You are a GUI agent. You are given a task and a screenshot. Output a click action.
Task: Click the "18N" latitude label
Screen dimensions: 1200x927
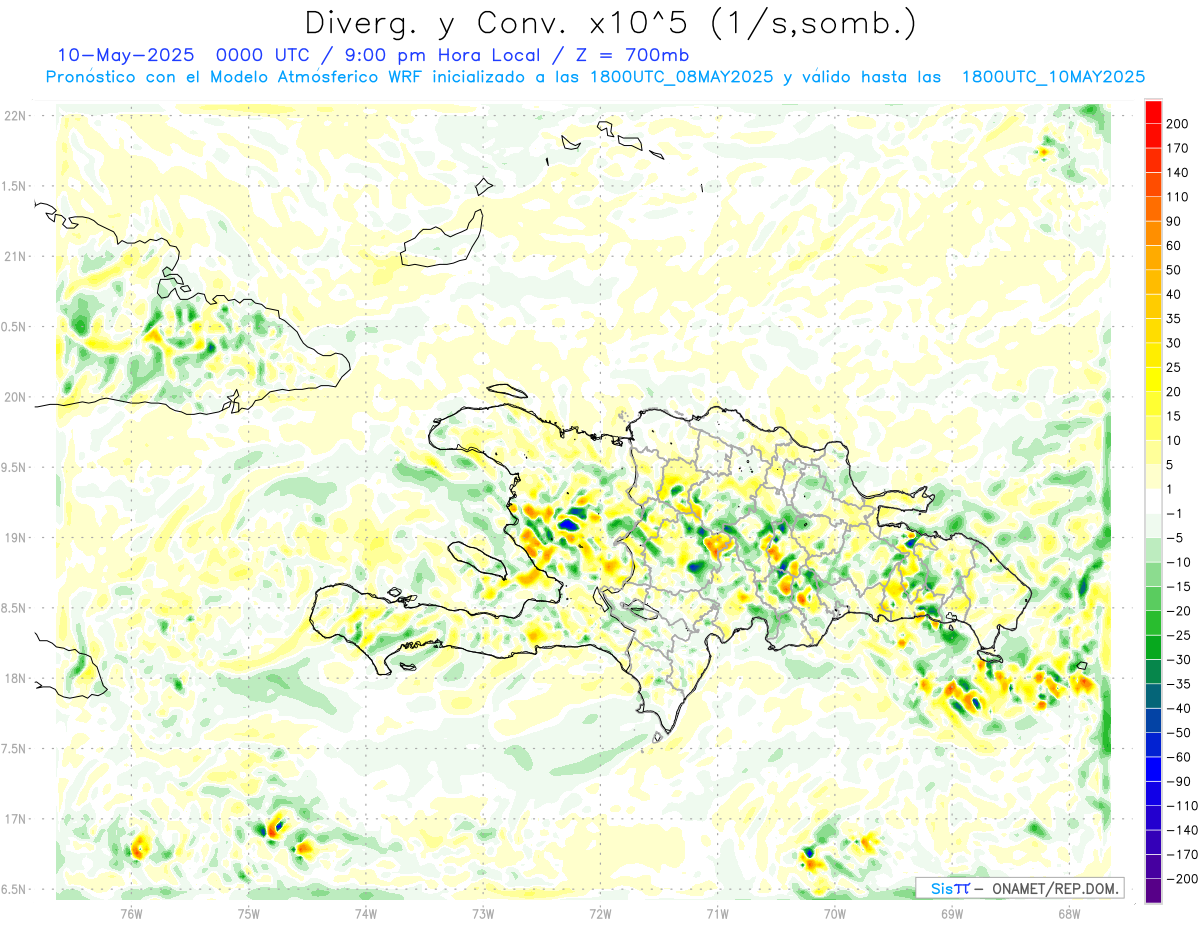(x=14, y=678)
